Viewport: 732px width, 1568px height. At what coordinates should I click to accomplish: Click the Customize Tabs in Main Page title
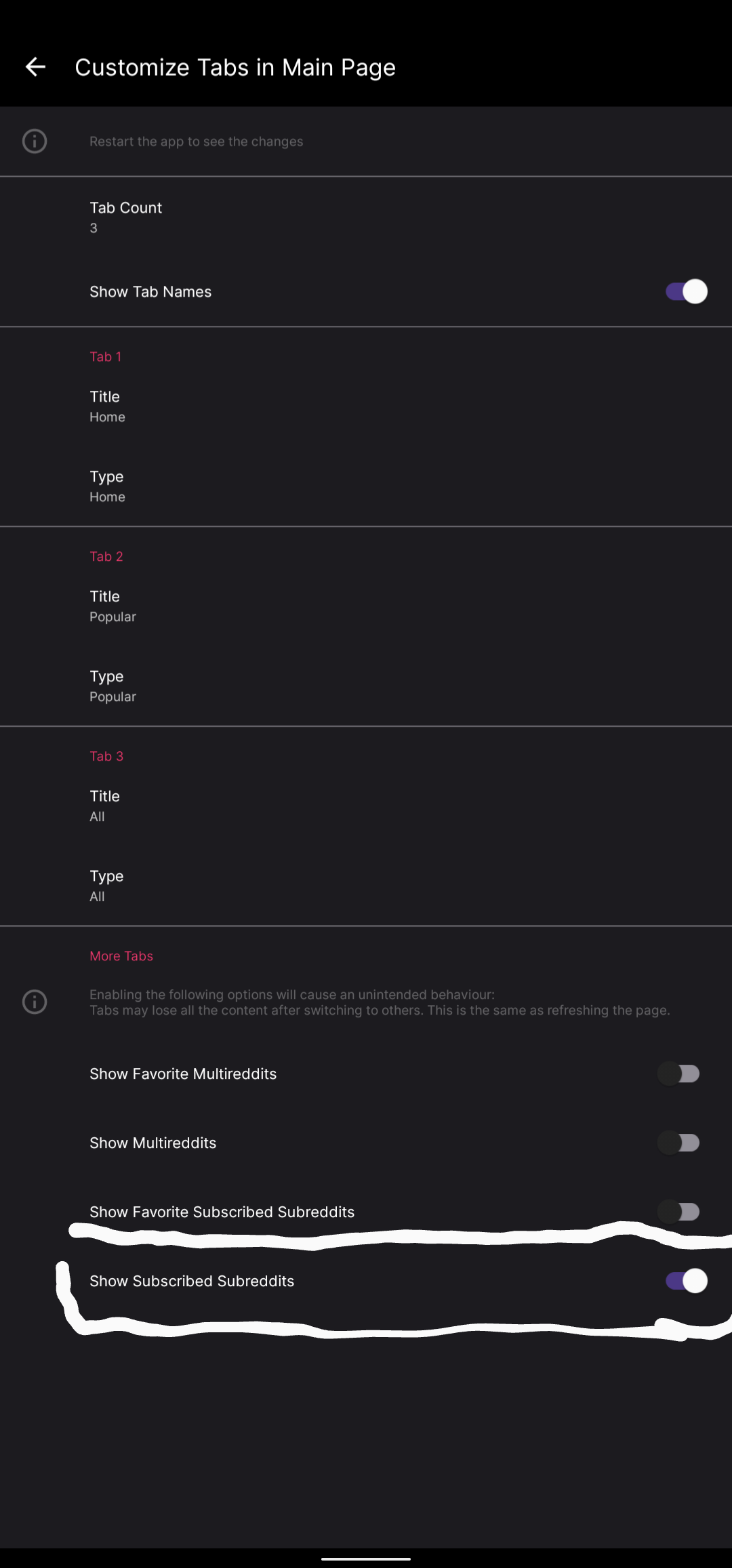pyautogui.click(x=236, y=66)
